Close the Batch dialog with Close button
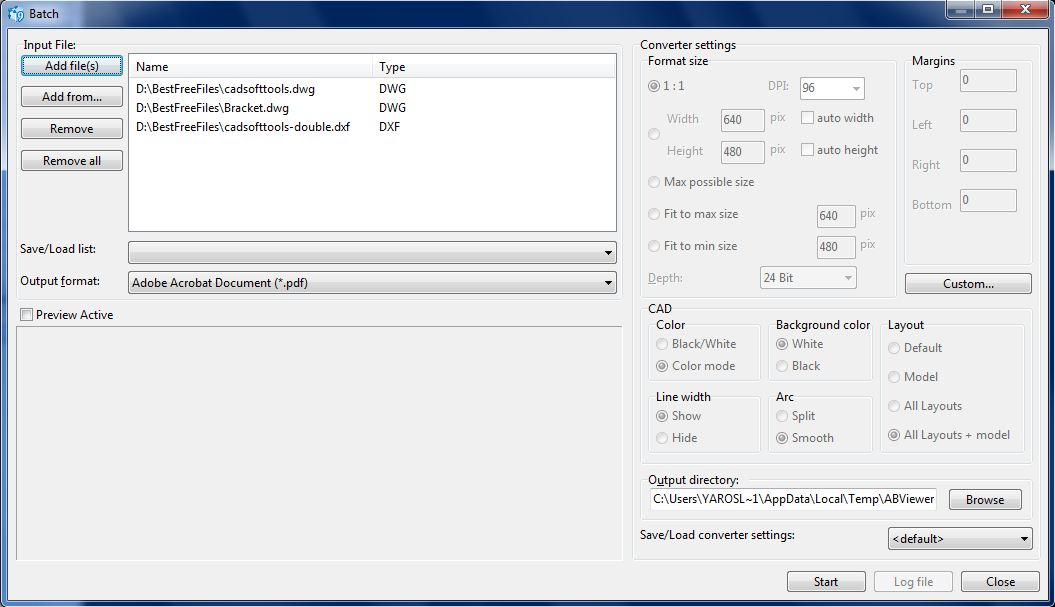 click(x=1001, y=581)
